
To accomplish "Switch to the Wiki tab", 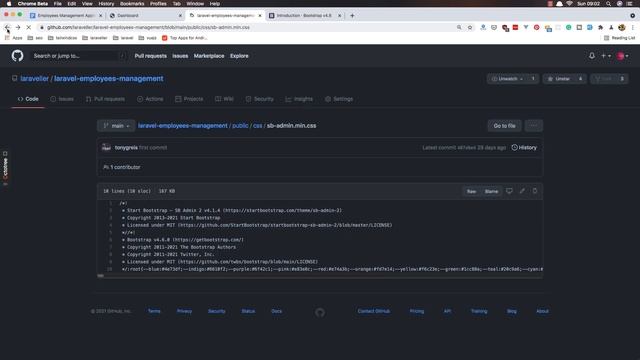I will coord(224,99).
